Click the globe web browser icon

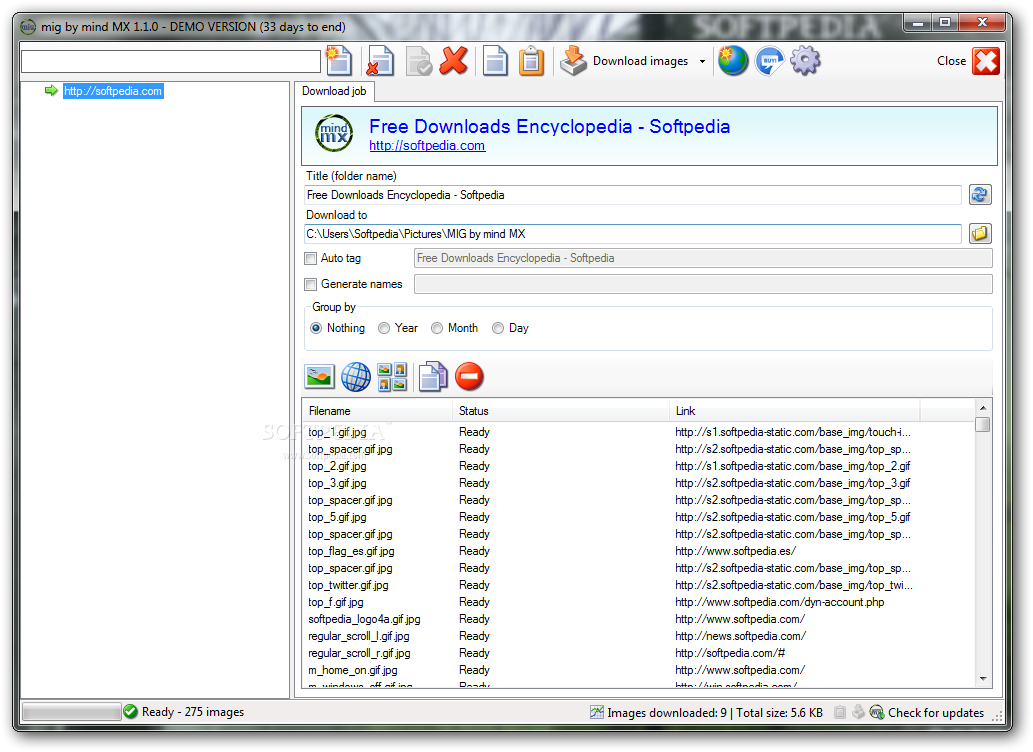733,61
